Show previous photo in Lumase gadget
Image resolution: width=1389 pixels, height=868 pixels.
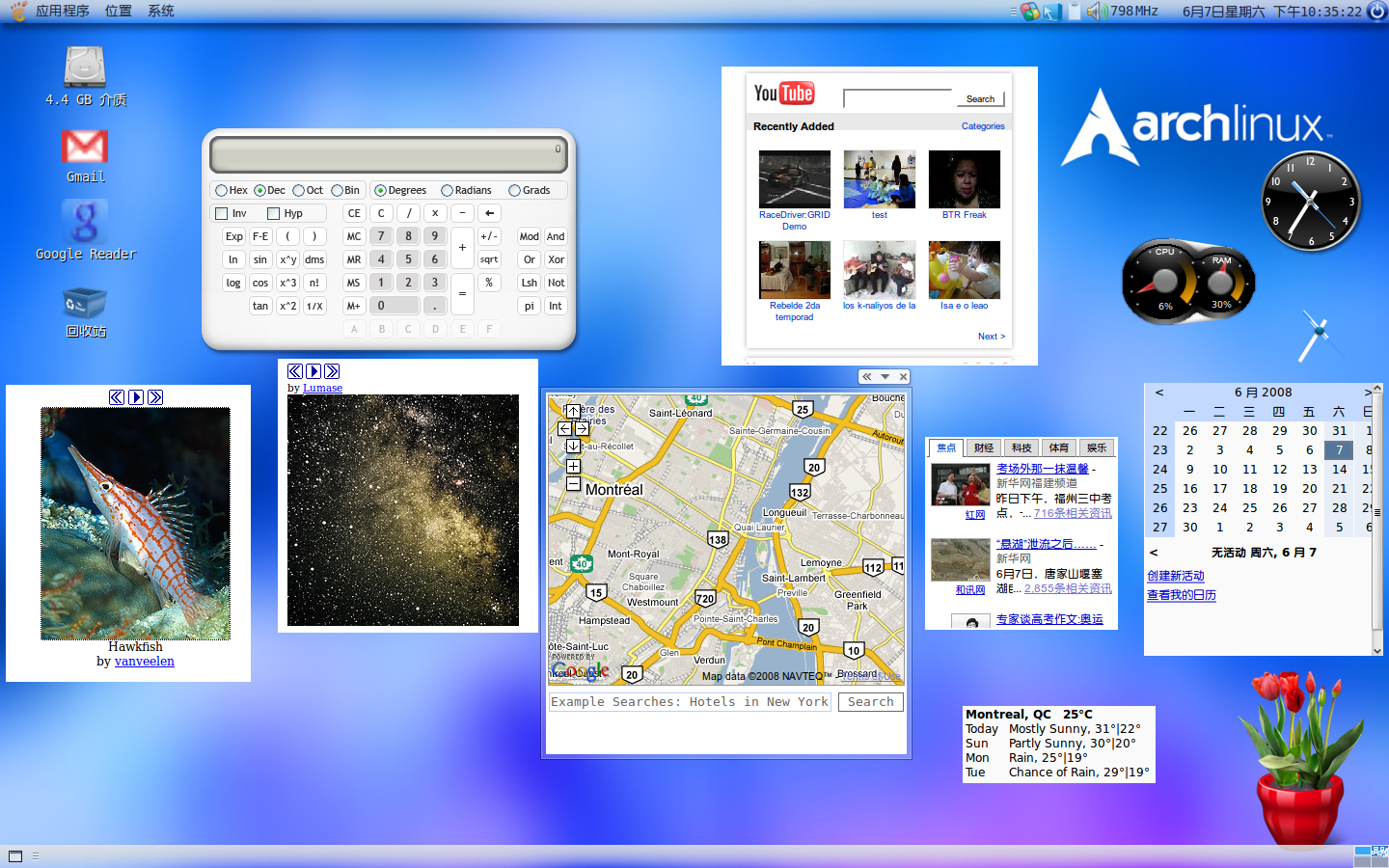tap(295, 371)
